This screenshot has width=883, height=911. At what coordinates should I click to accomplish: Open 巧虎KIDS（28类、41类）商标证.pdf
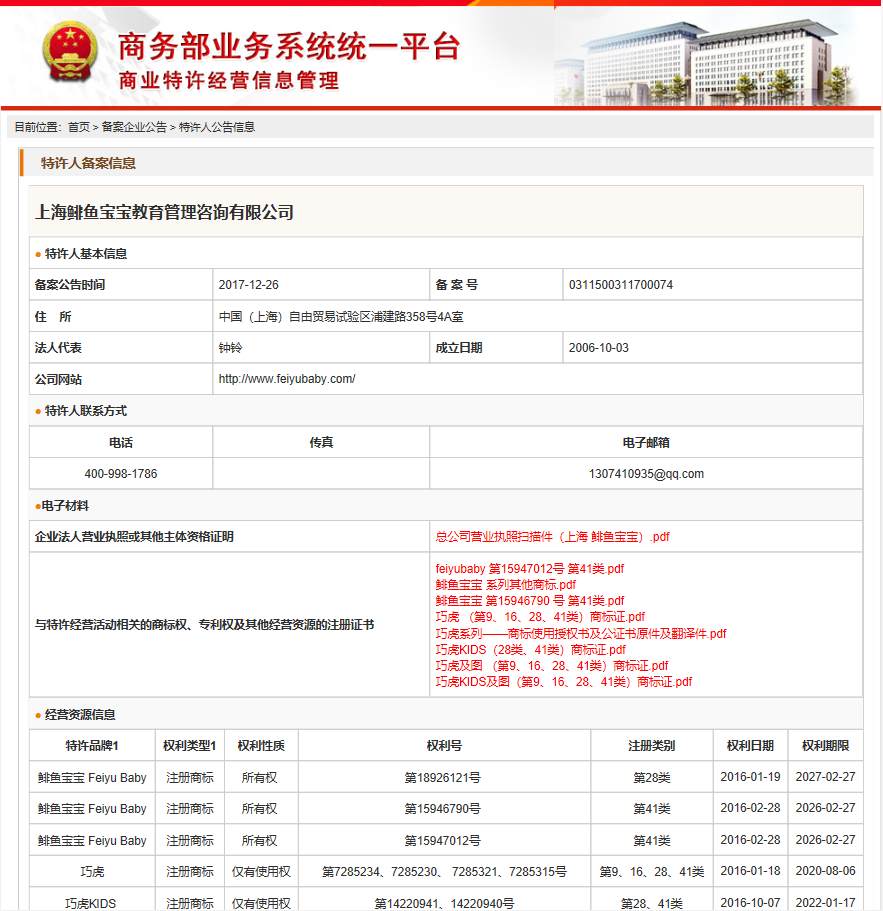click(x=530, y=650)
